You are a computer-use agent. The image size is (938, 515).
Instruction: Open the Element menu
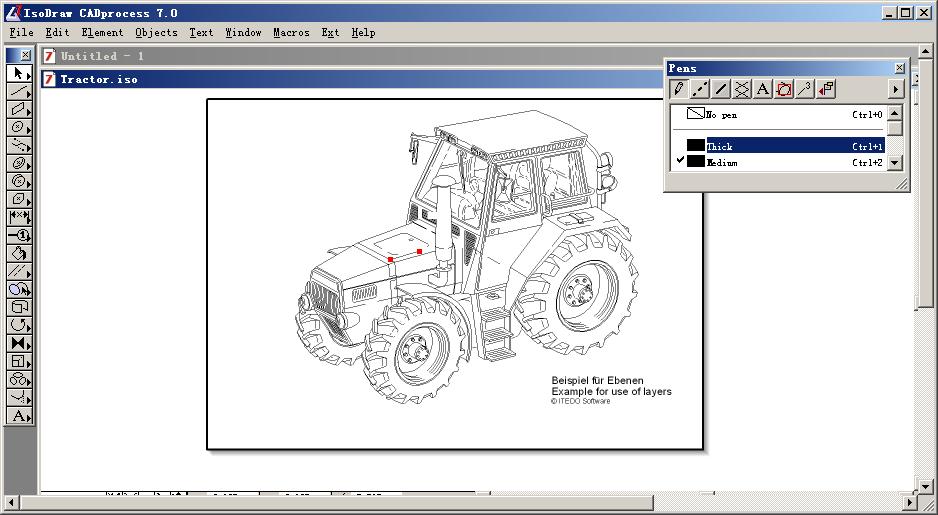102,33
